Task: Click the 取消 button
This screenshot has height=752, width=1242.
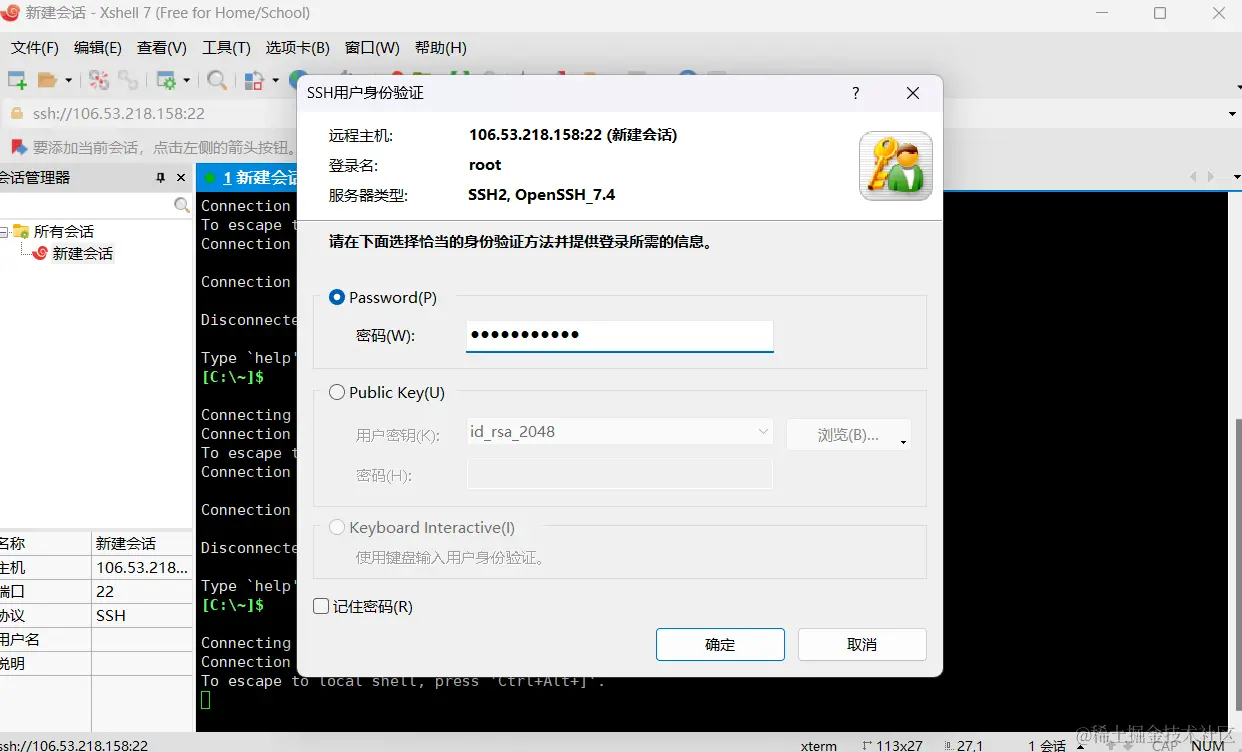Action: coord(862,645)
